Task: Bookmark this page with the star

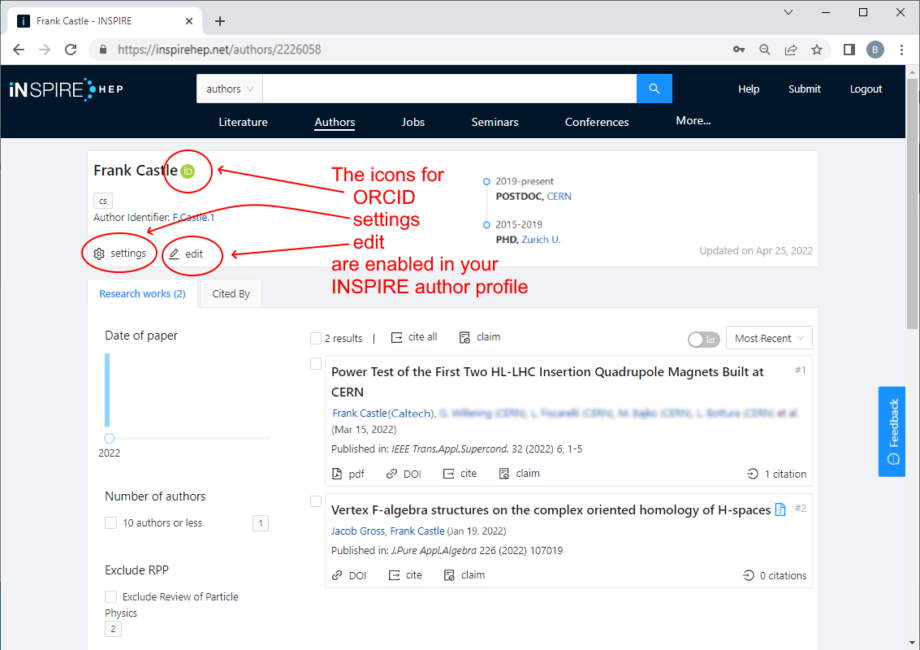Action: pyautogui.click(x=817, y=50)
